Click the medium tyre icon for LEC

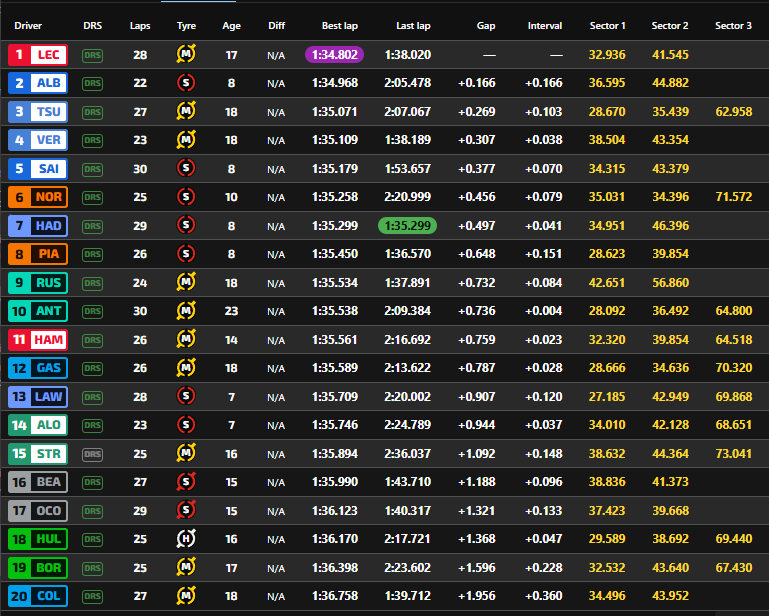coord(186,55)
